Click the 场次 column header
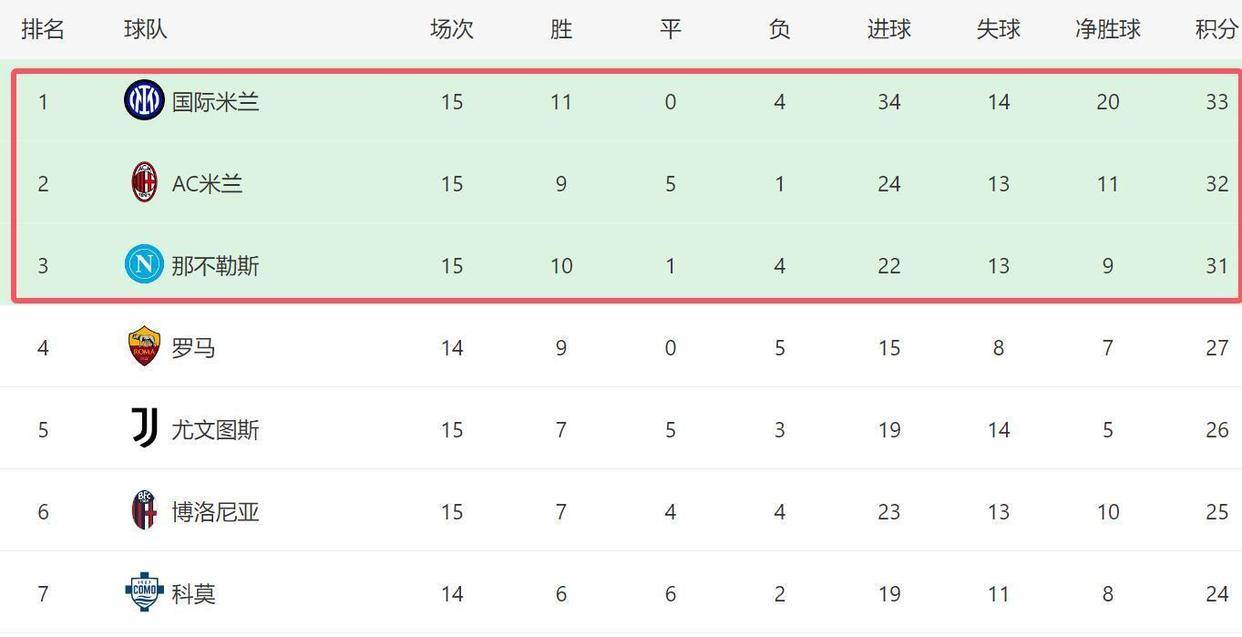The height and width of the screenshot is (637, 1242). coord(451,30)
